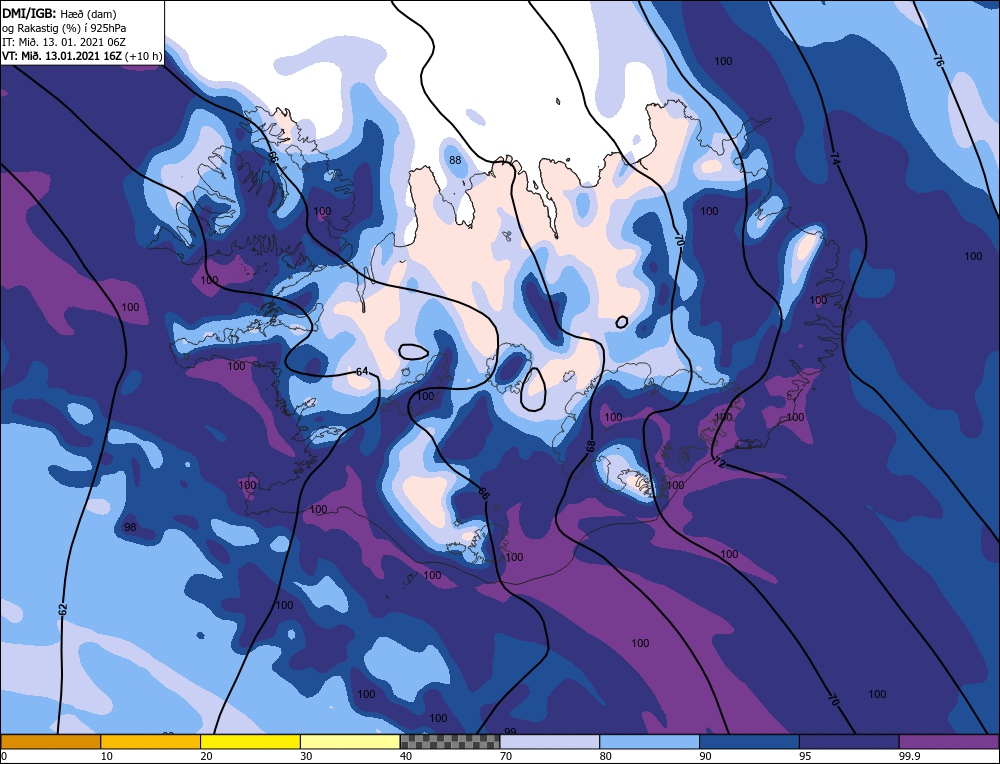
Task: Click the 'DMI/IGB: Hæð (dam)' title line
Action: point(59,13)
